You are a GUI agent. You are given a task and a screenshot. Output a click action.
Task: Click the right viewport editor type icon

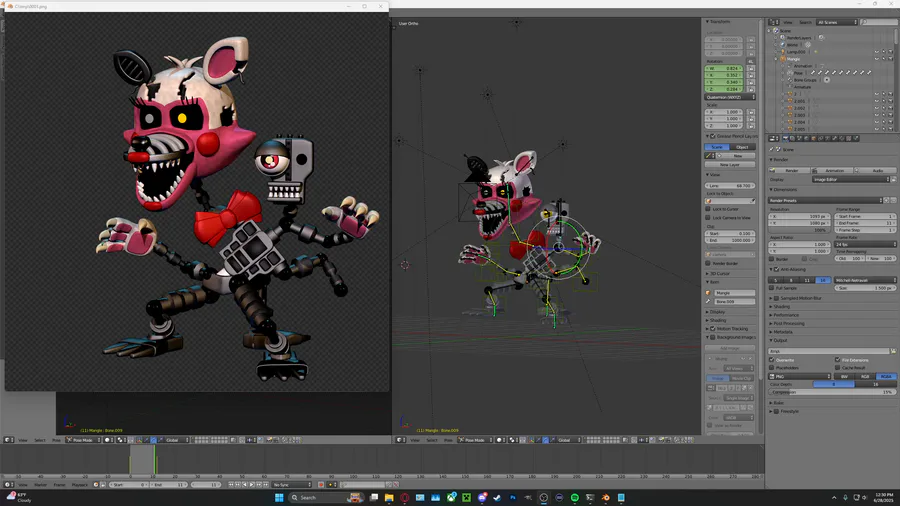pos(401,440)
